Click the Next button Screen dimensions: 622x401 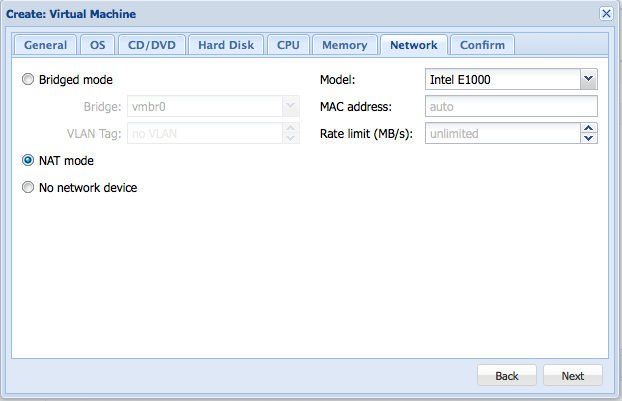point(572,375)
